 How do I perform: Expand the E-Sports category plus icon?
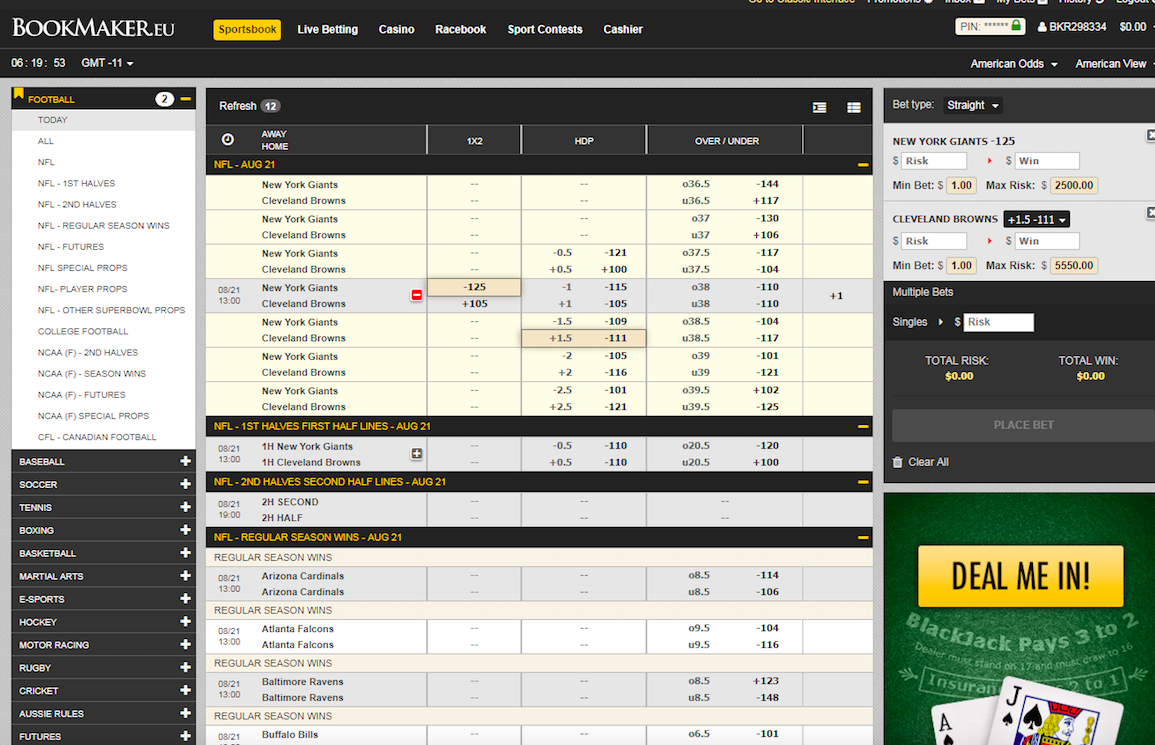[x=186, y=598]
